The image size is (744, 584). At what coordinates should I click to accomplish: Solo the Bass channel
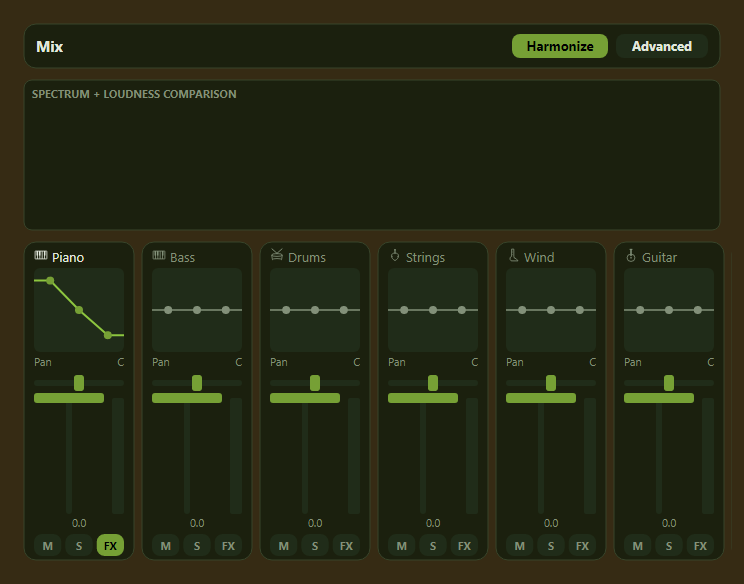click(197, 546)
